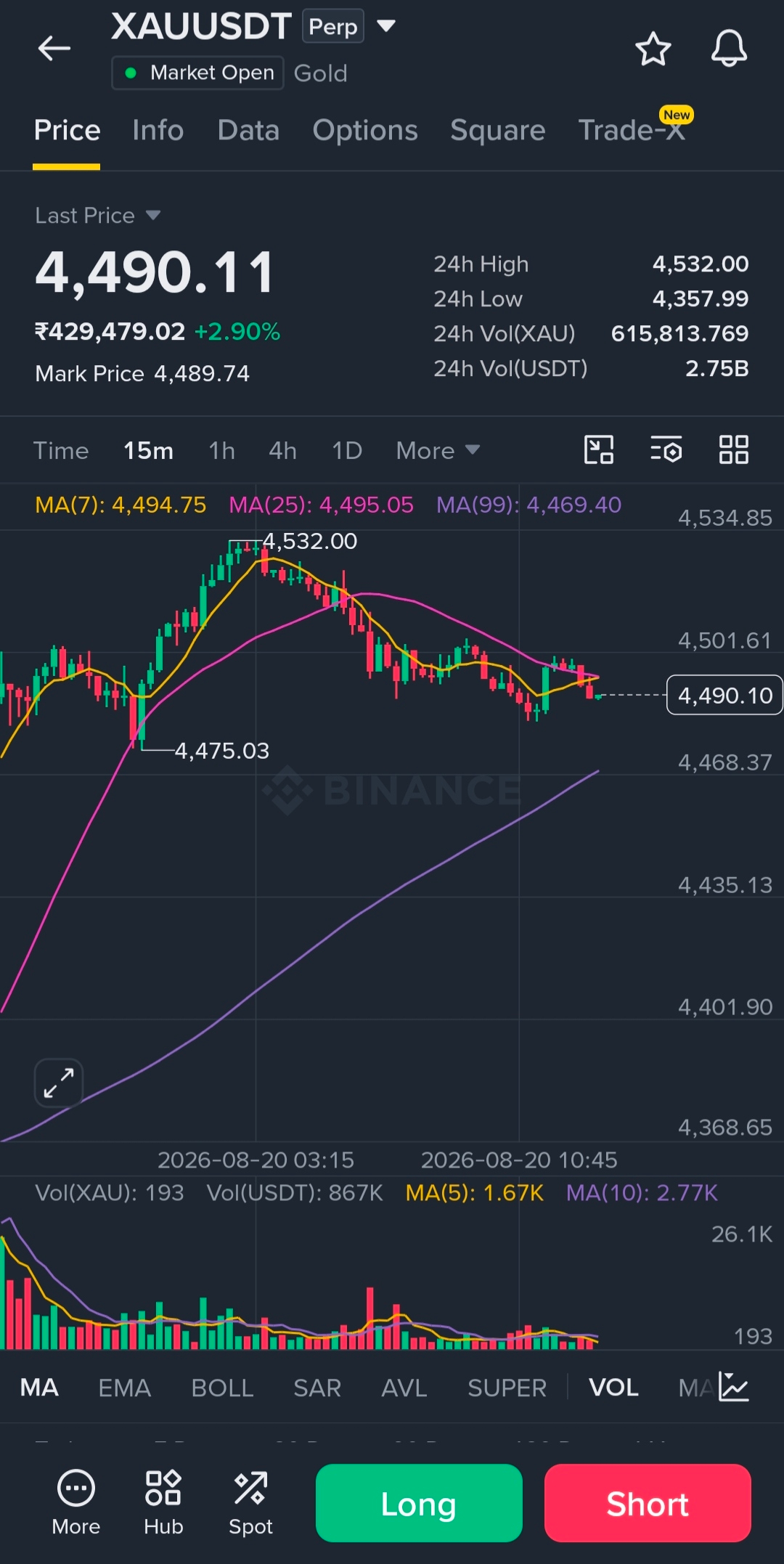
Task: Tap the last price 4,490.11
Action: (155, 272)
